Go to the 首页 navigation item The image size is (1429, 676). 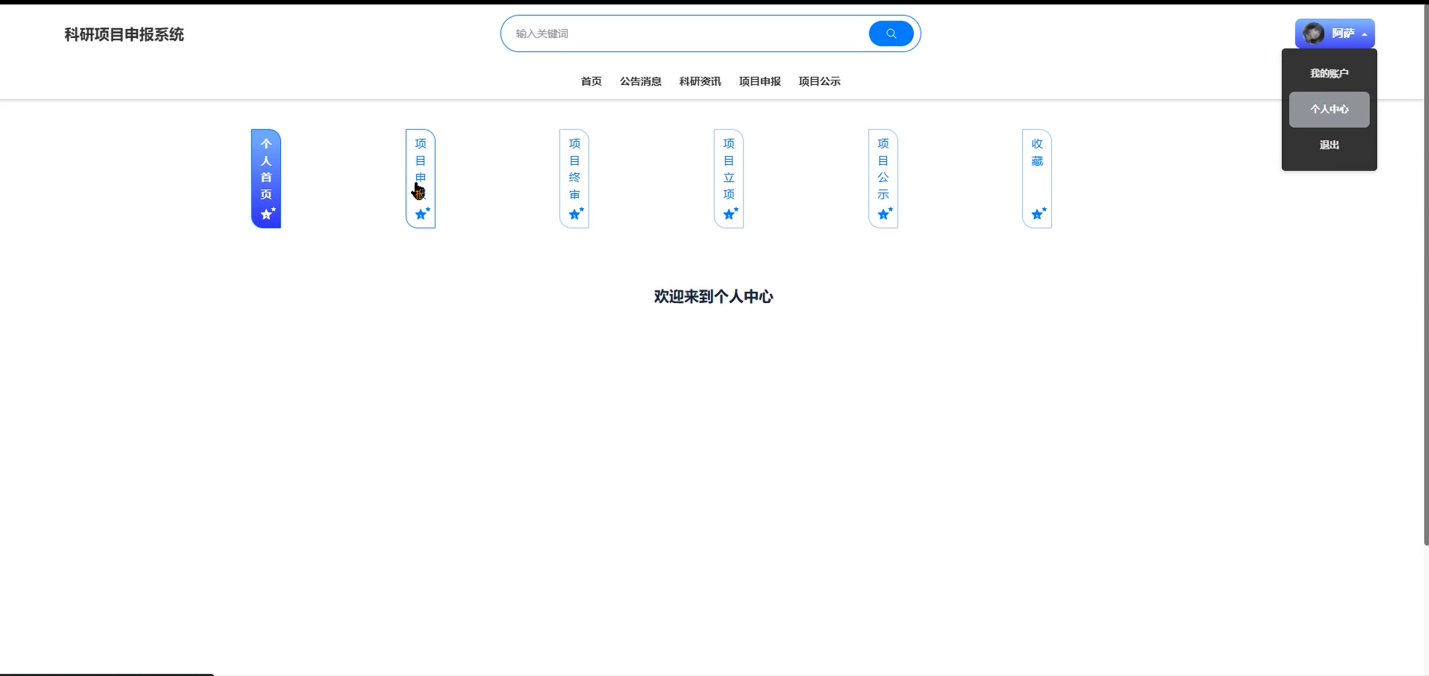591,82
